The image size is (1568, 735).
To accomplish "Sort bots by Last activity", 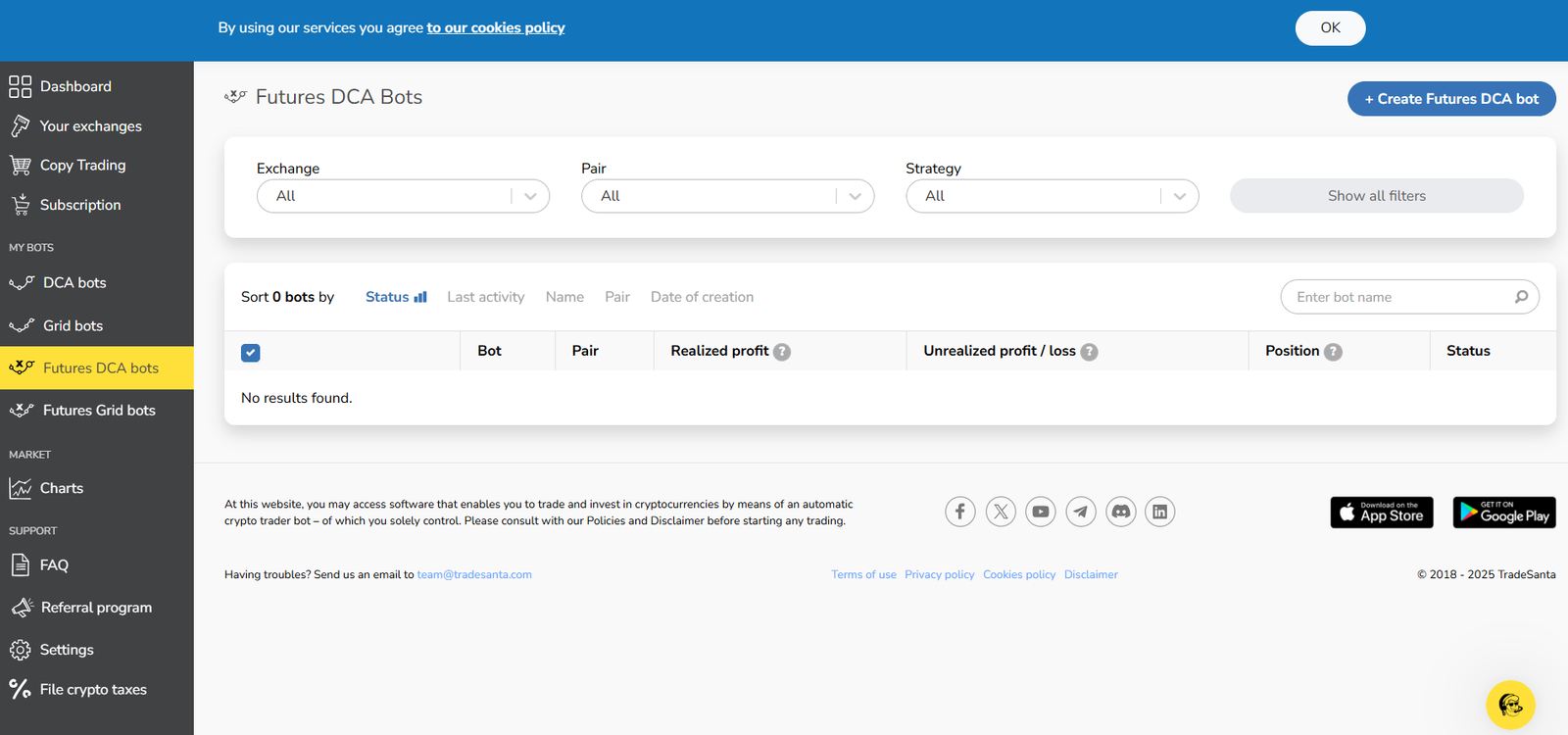I will (x=485, y=297).
